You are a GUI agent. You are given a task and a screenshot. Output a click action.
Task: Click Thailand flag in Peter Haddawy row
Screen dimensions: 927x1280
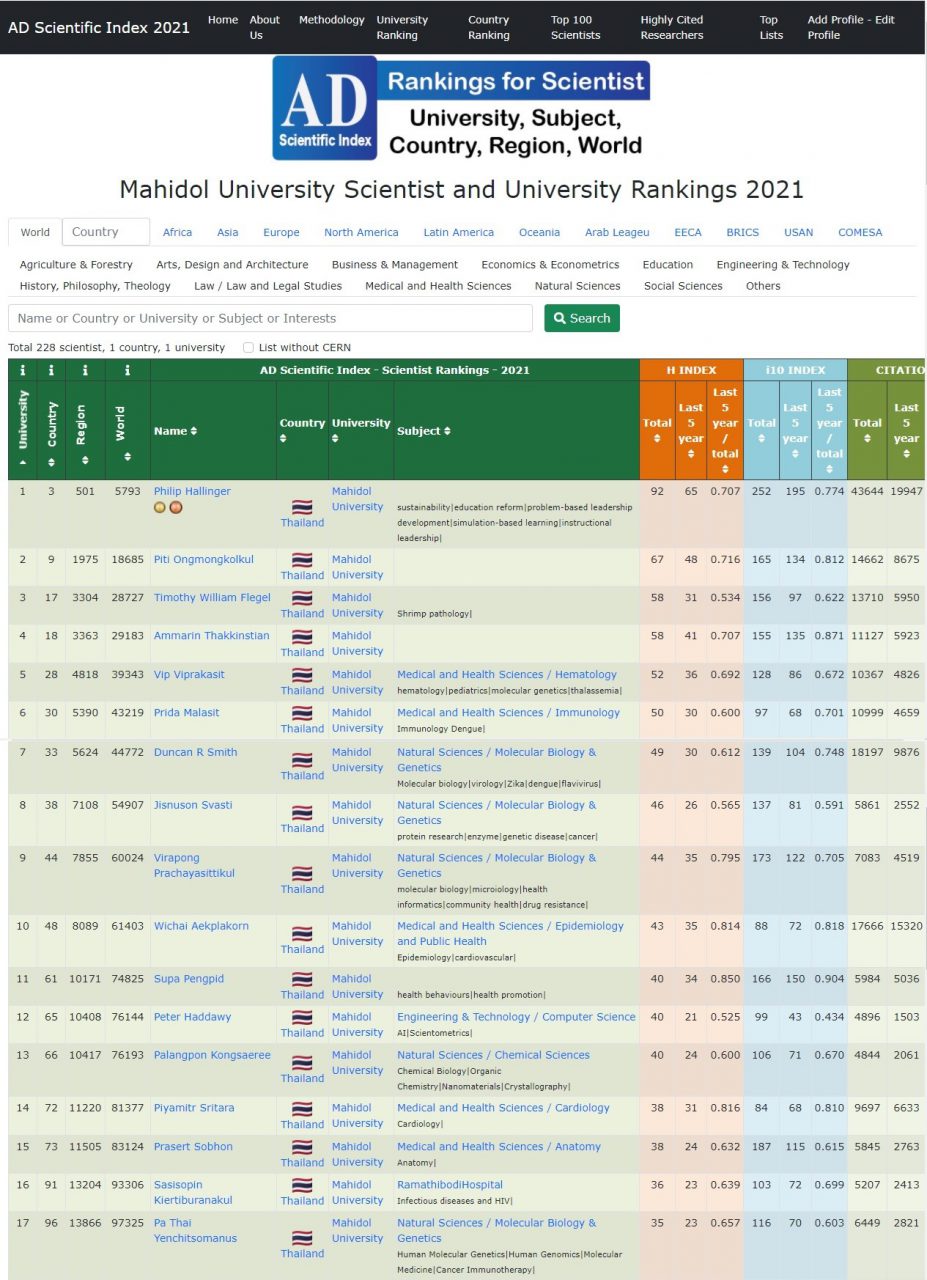coord(302,1018)
